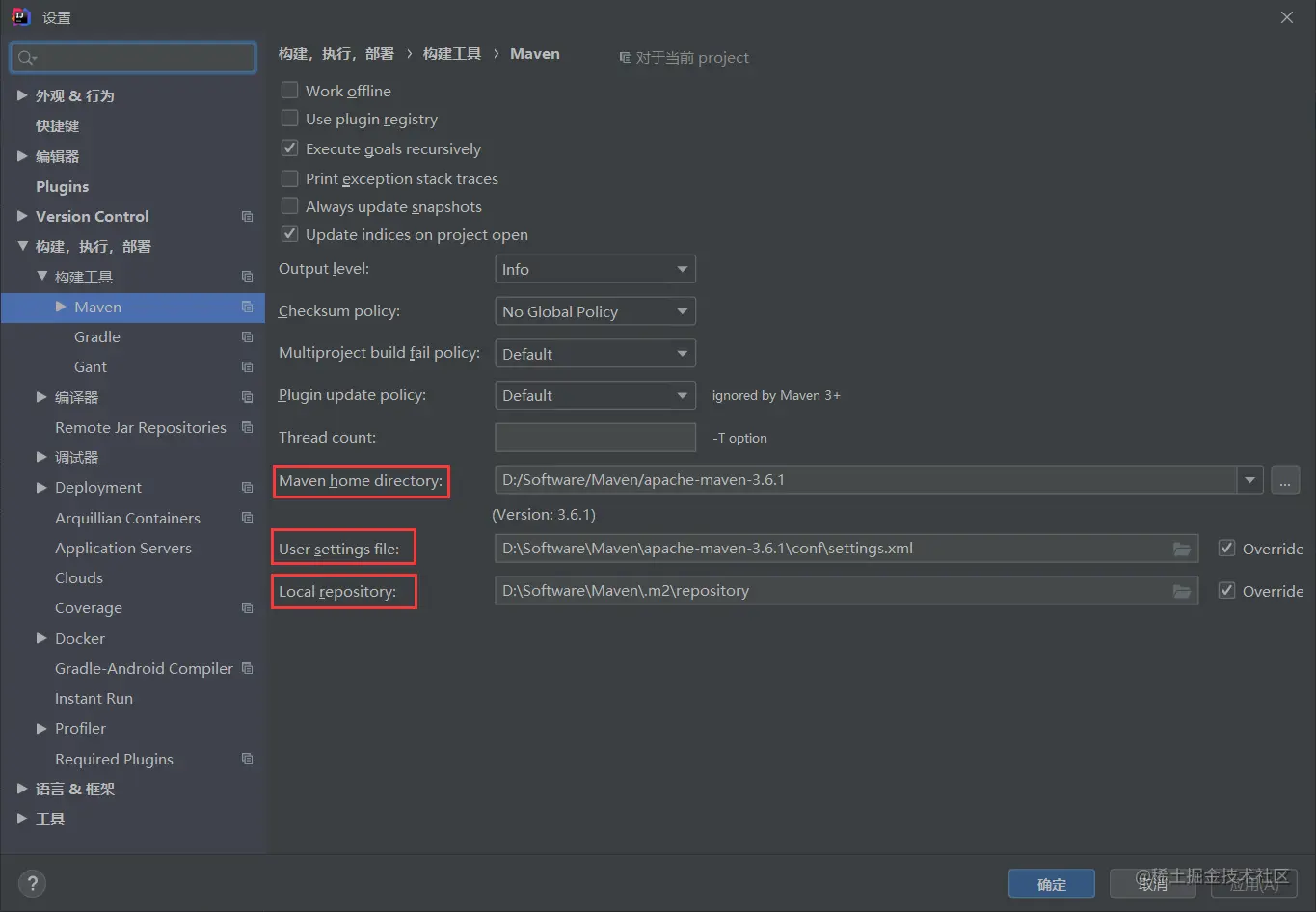Expand the 工具 section

click(x=22, y=818)
